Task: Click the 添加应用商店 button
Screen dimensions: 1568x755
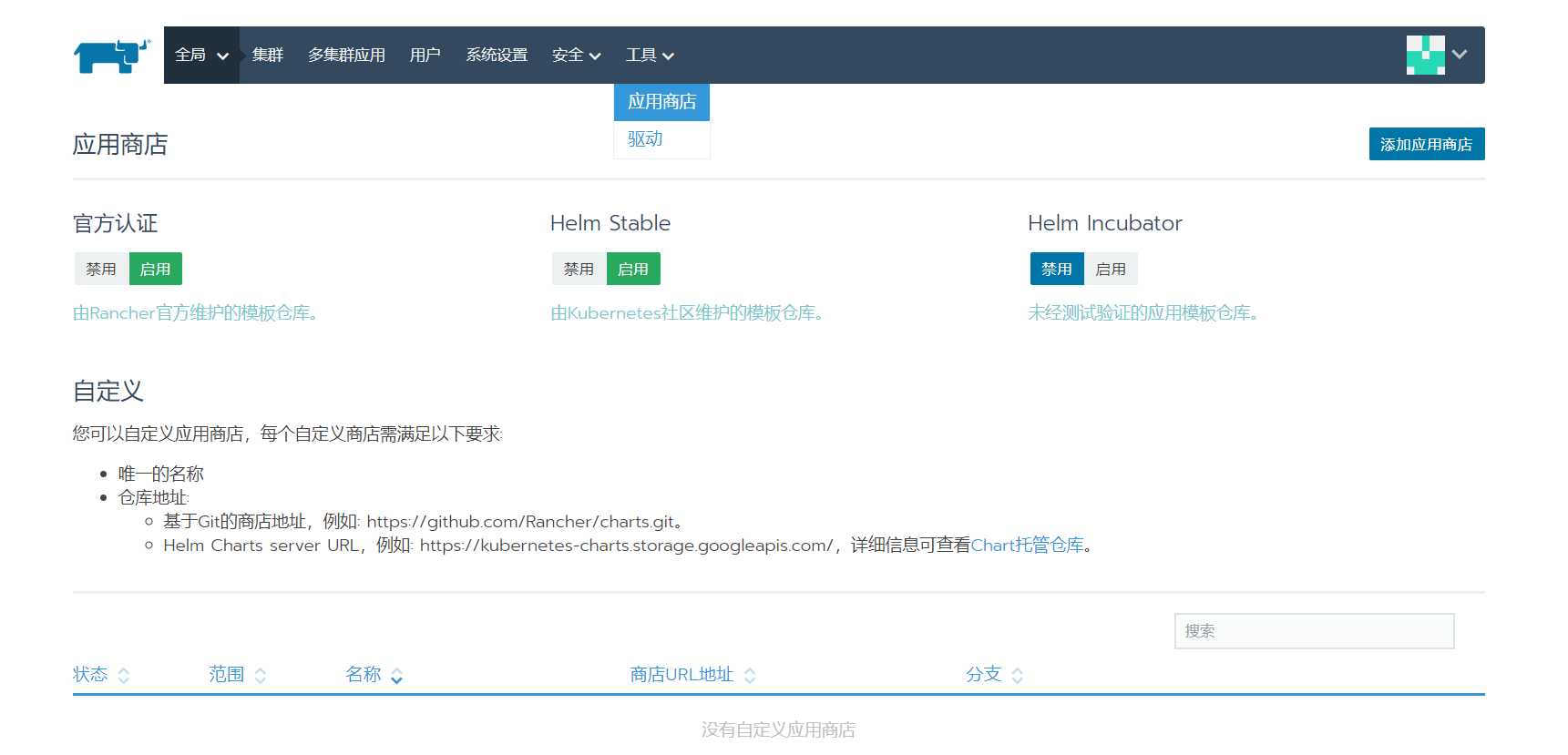Action: [1426, 145]
